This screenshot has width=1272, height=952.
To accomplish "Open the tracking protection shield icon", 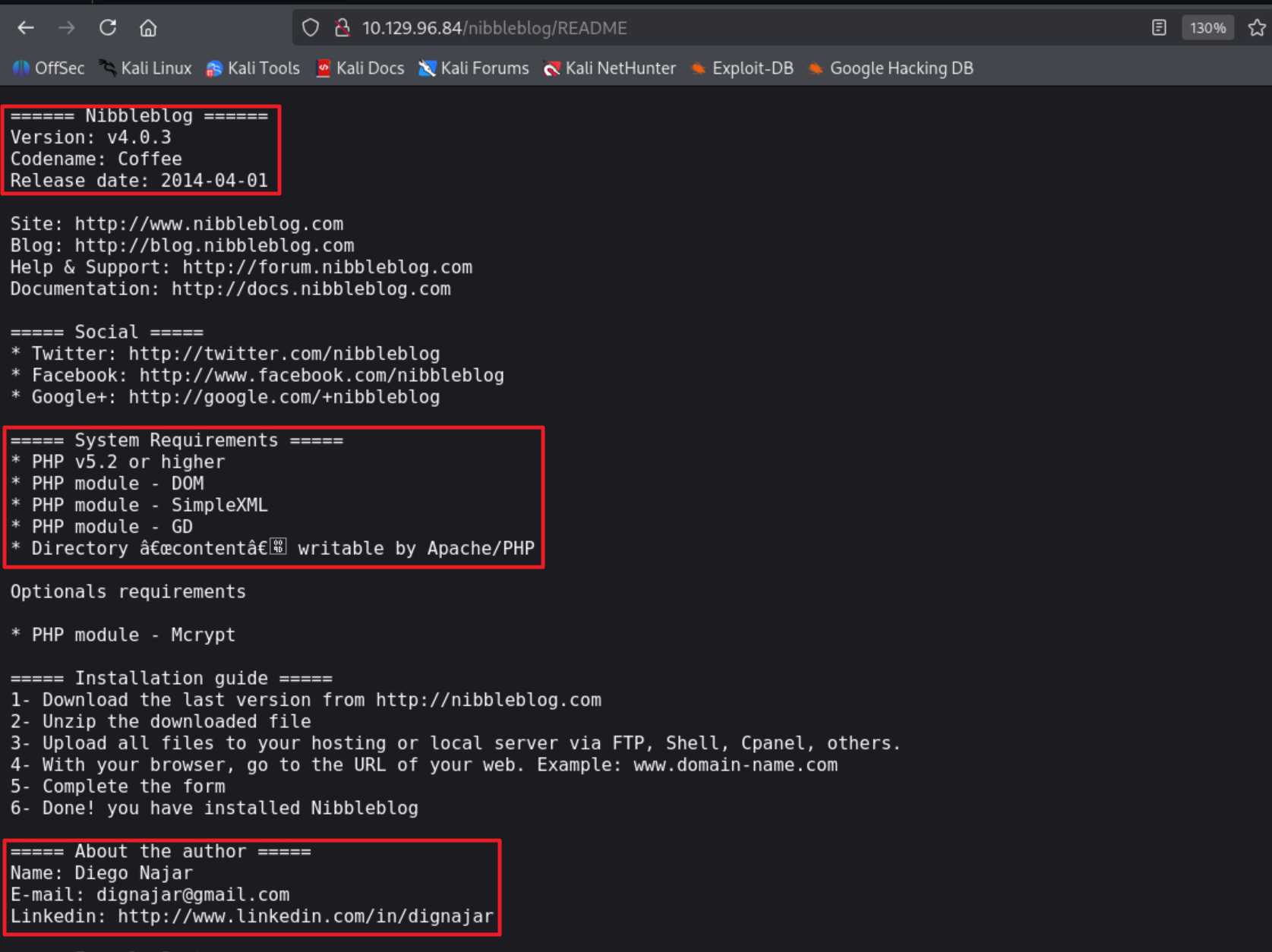I will pos(310,28).
